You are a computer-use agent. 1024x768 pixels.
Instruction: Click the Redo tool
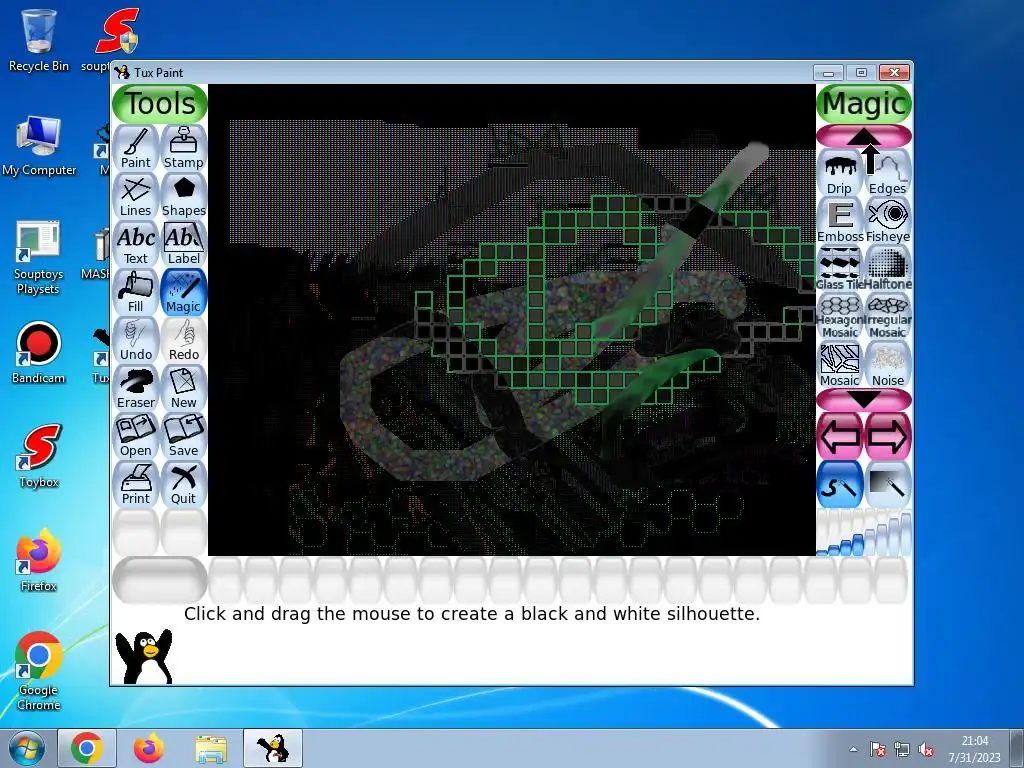pos(184,341)
